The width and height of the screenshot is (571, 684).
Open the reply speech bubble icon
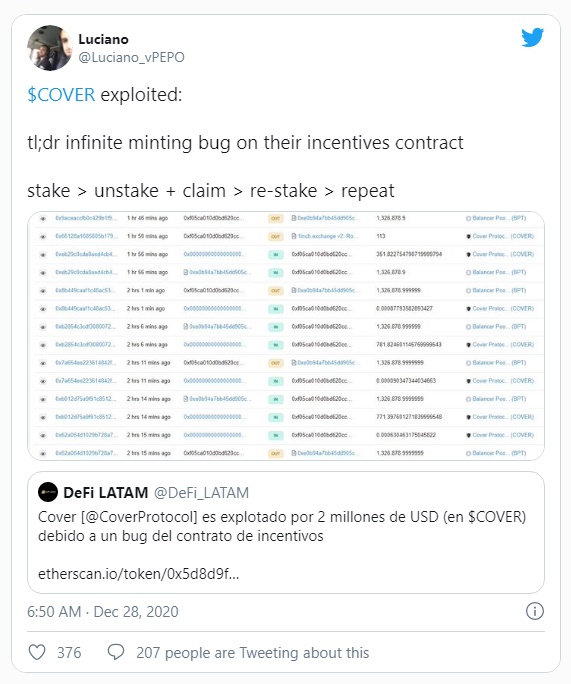pos(116,653)
